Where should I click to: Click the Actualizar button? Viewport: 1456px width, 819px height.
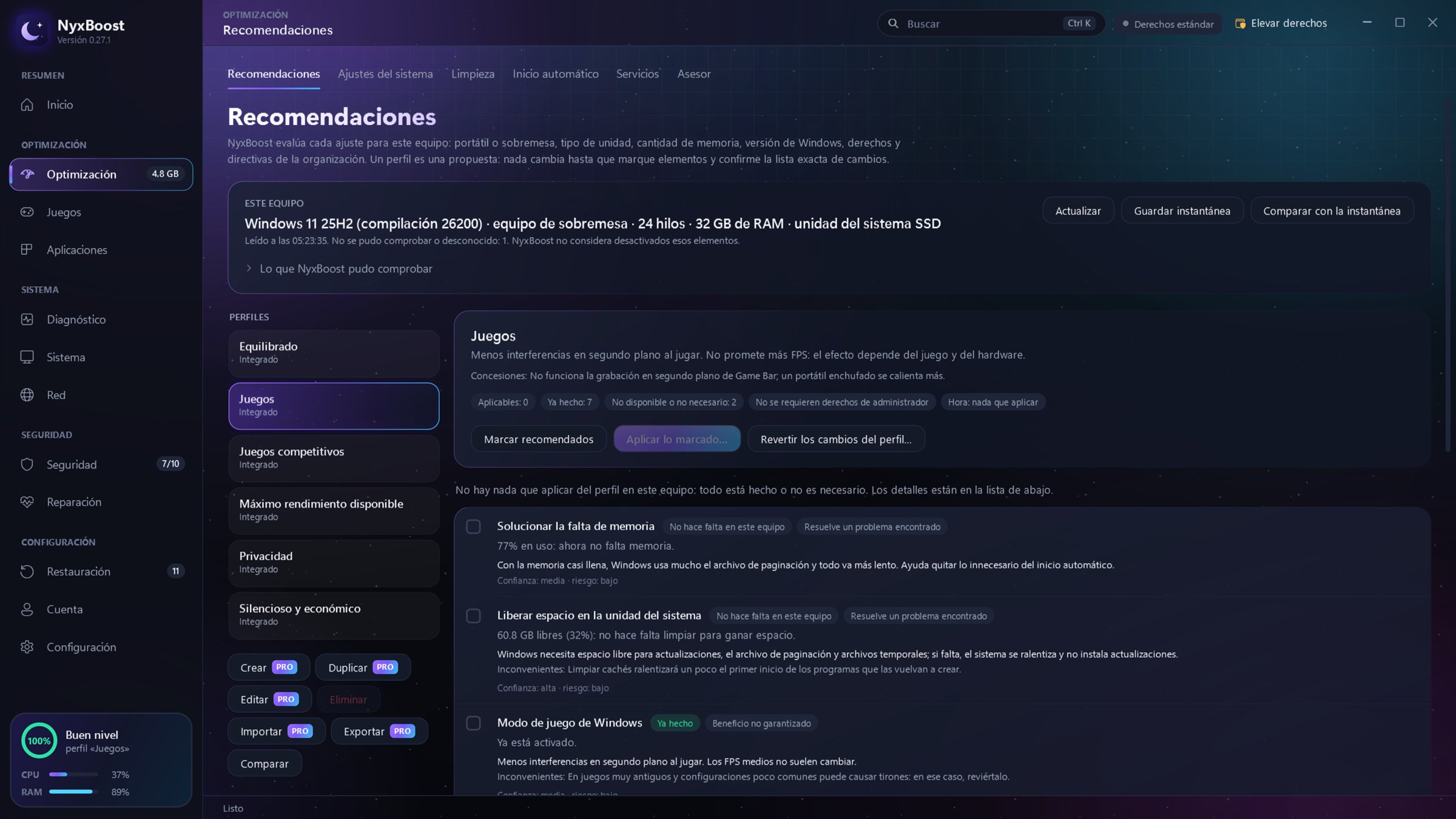(x=1077, y=211)
